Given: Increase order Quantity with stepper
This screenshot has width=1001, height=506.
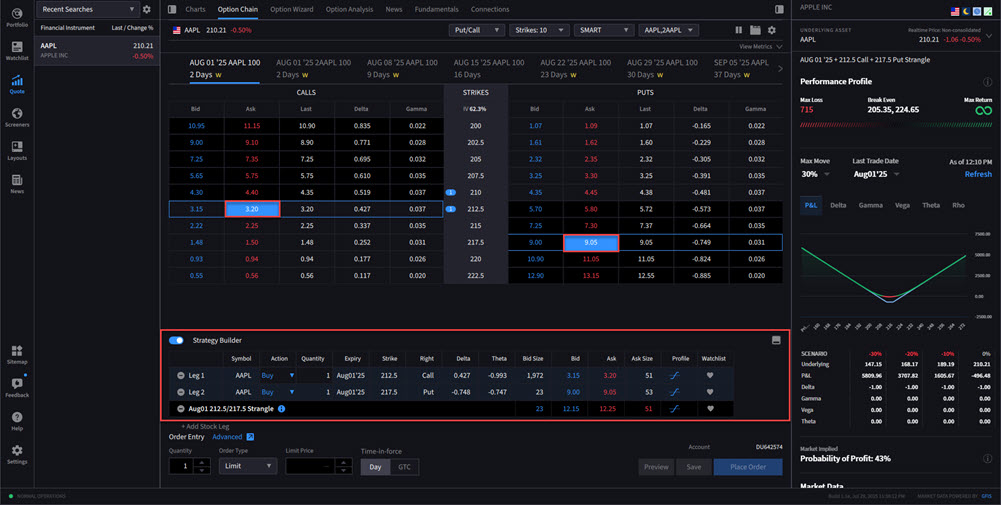Looking at the screenshot, I should pos(202,463).
